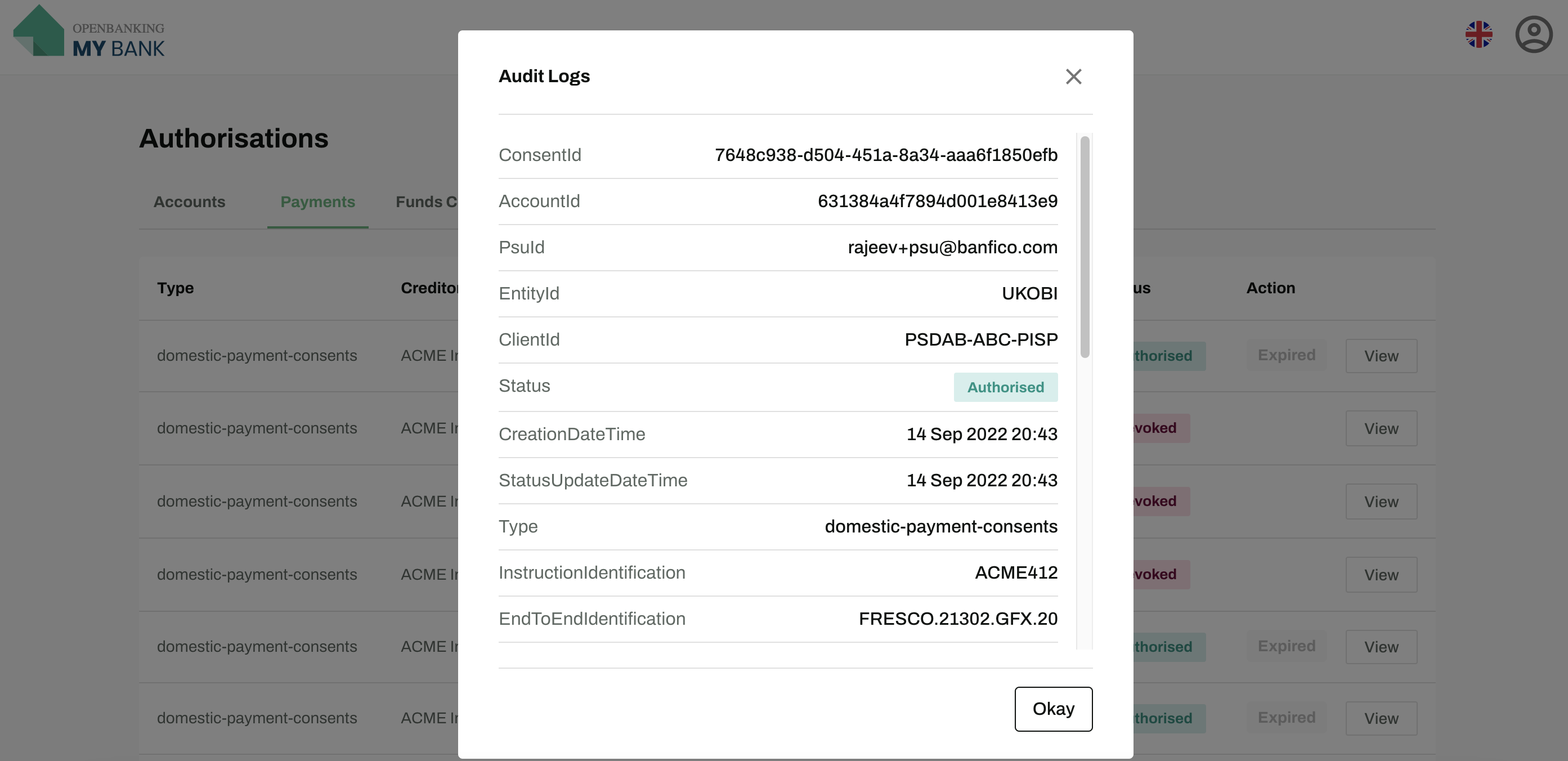The width and height of the screenshot is (1568, 761).
Task: Click the PsuId email rajeev+psu@banfico.com
Action: tap(953, 247)
